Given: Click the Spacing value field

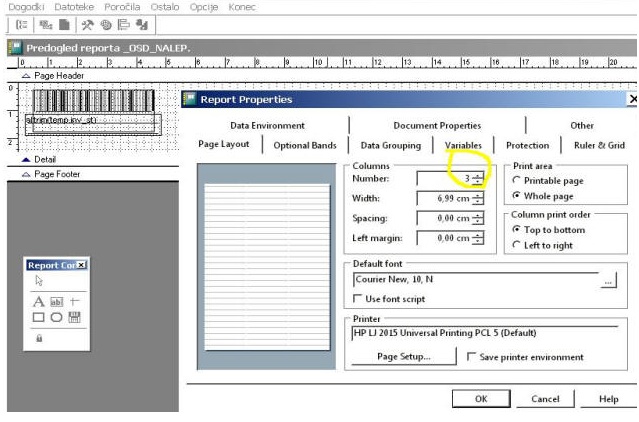Looking at the screenshot, I should [x=444, y=218].
